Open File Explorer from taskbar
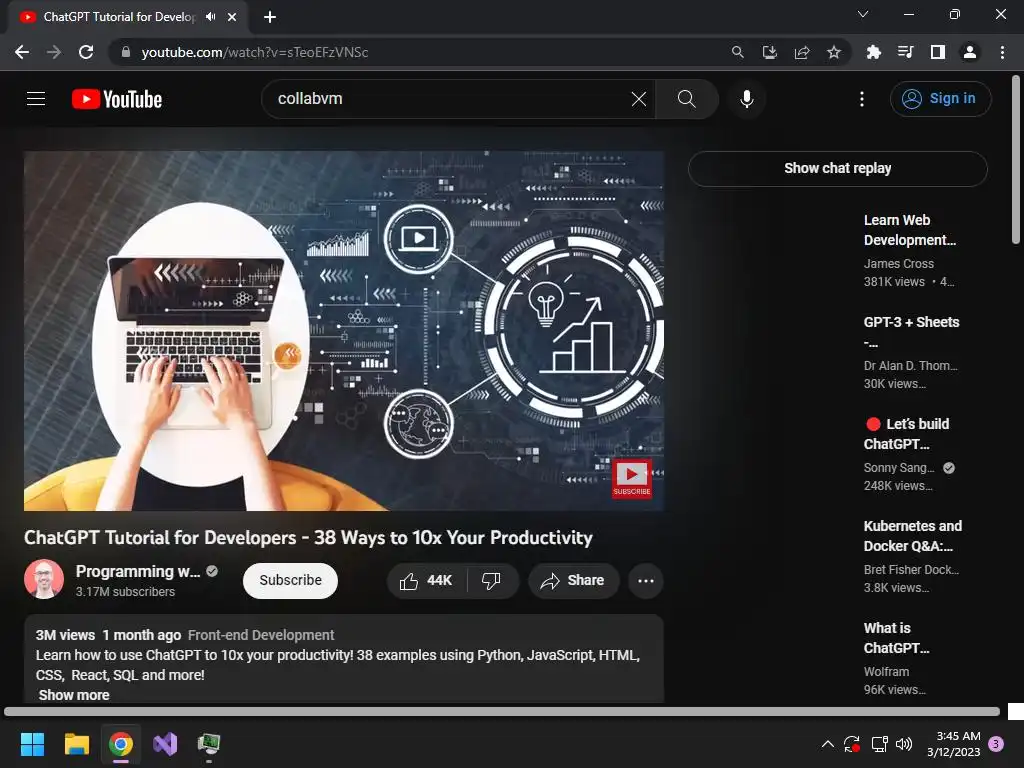 click(76, 744)
